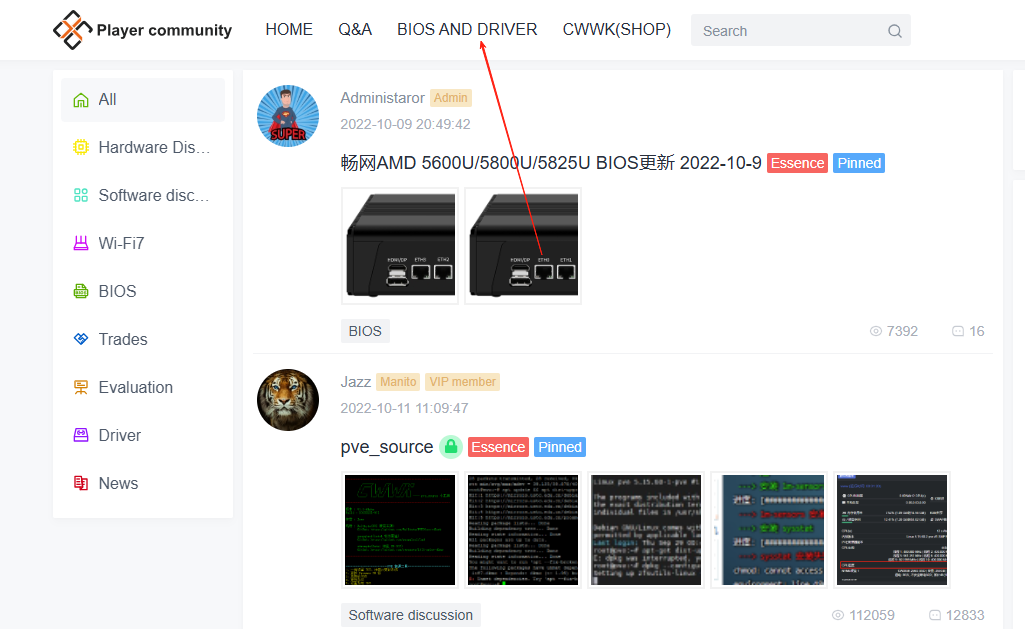Select the Driver category label
The image size is (1025, 629).
[x=120, y=435]
